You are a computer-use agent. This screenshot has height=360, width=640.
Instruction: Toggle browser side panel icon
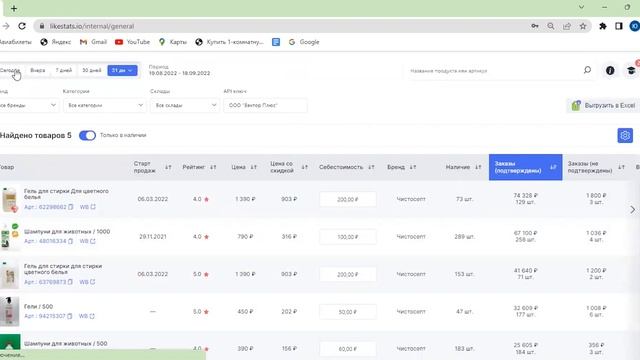click(x=619, y=26)
